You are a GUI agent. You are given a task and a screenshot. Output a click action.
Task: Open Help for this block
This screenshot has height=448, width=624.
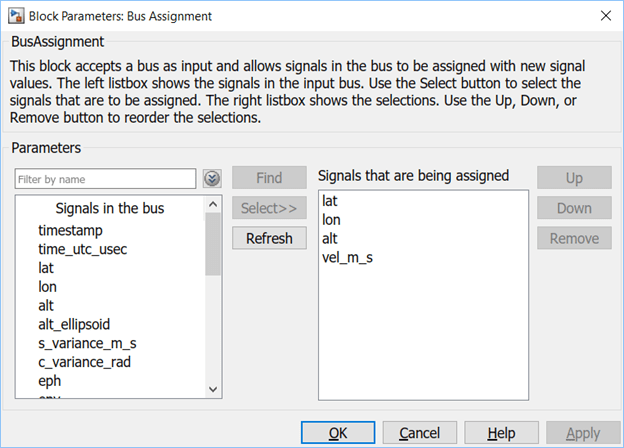pyautogui.click(x=501, y=433)
